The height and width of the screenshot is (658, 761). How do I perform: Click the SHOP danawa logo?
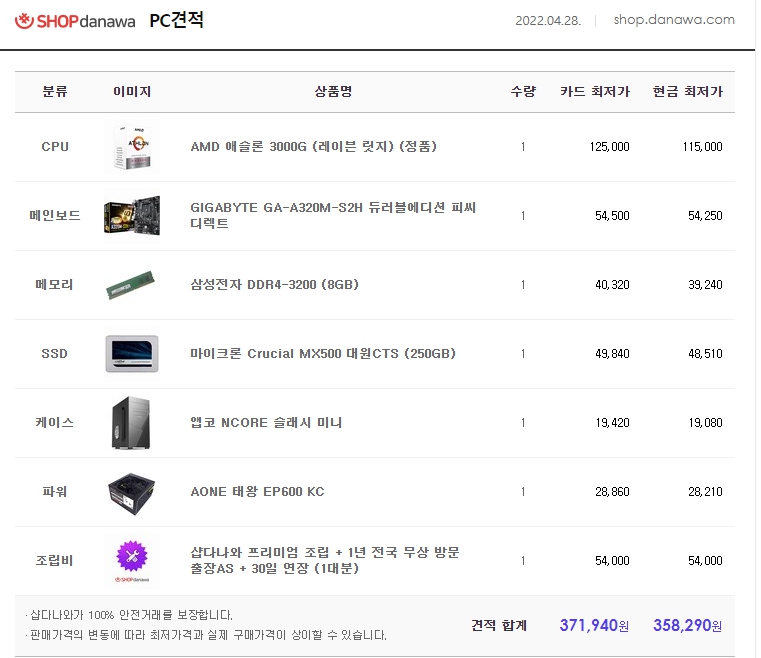pos(75,21)
